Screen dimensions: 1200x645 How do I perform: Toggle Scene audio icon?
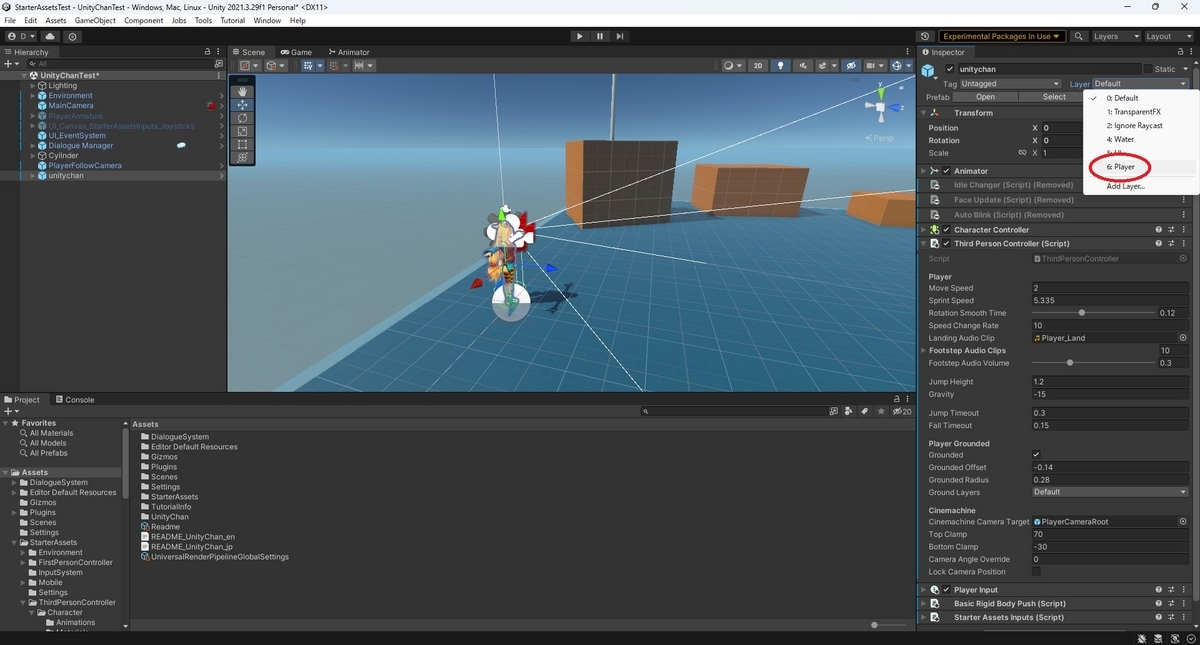[803, 66]
